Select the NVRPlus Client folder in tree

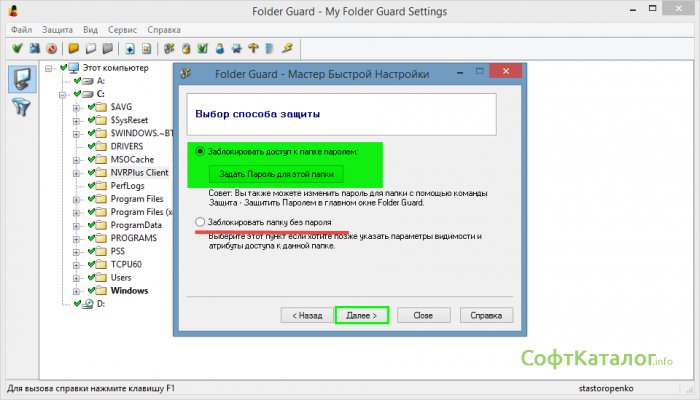pos(139,173)
